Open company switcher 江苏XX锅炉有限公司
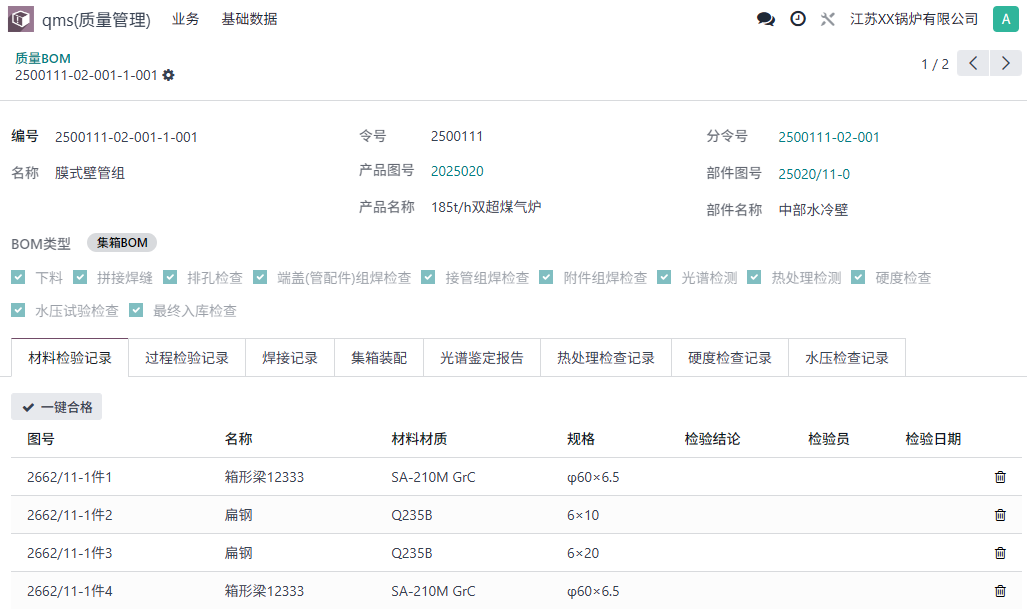1027x609 pixels. (x=914, y=19)
